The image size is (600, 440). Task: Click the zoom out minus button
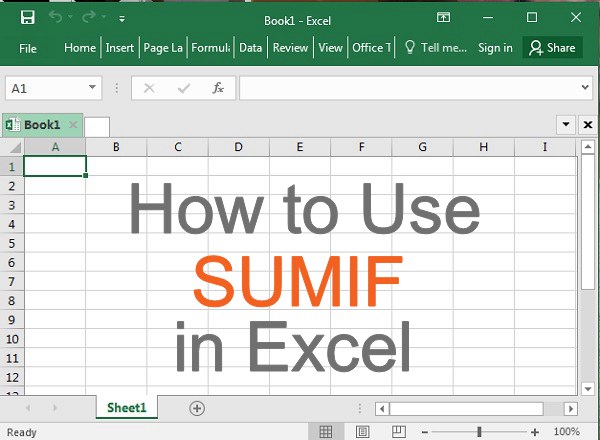click(x=425, y=432)
